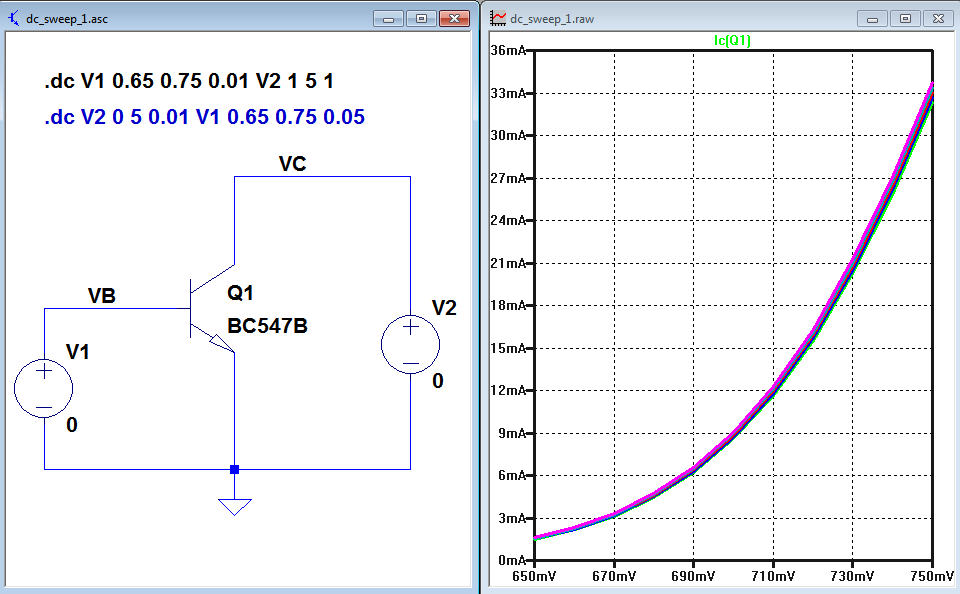Click the value 0 below V2
Viewport: 960px width, 594px height.
pos(438,381)
